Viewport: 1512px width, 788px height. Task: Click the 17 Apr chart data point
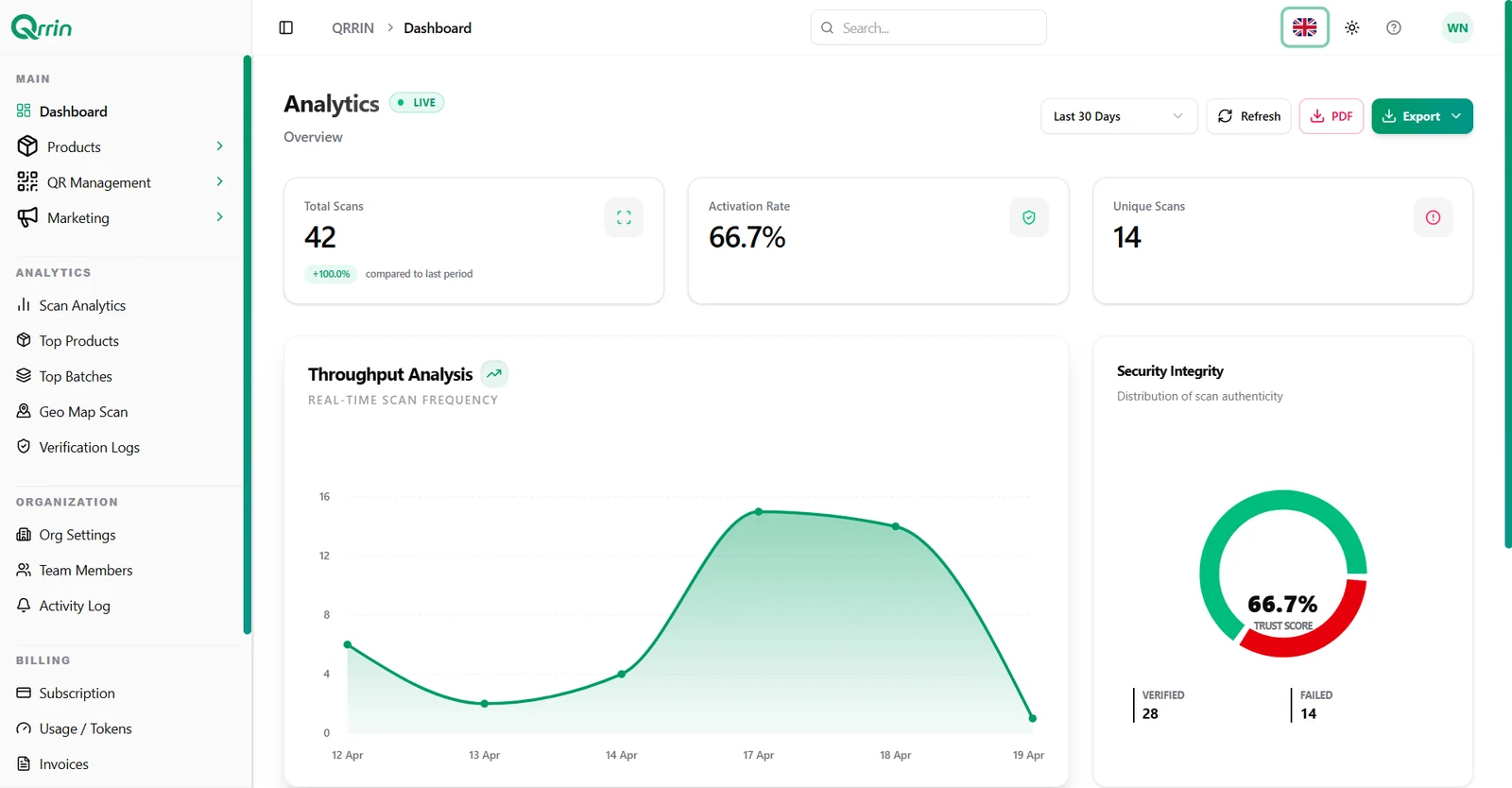click(x=759, y=512)
